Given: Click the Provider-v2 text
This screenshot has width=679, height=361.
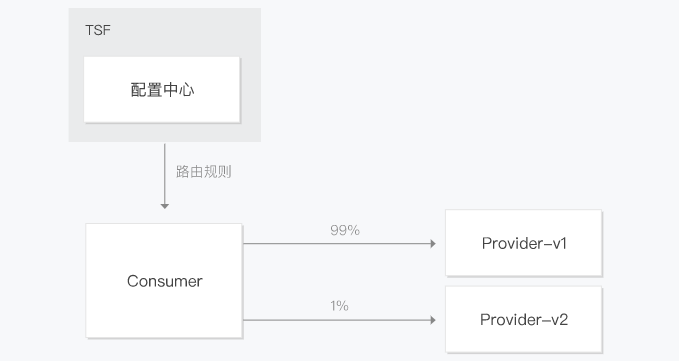Looking at the screenshot, I should click(524, 320).
